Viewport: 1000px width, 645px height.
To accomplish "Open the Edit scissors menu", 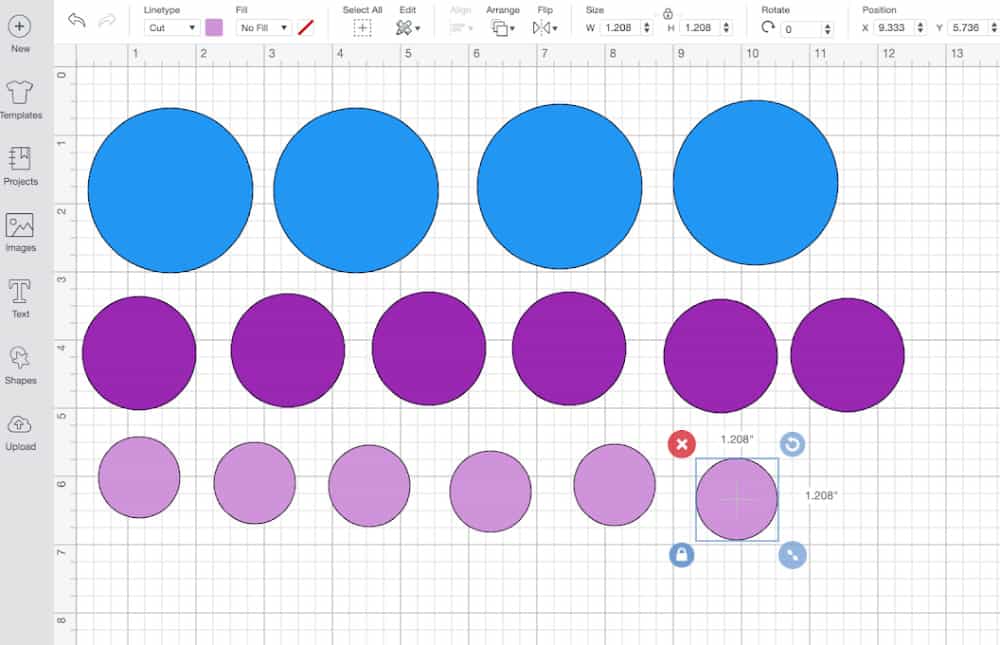I will point(408,27).
